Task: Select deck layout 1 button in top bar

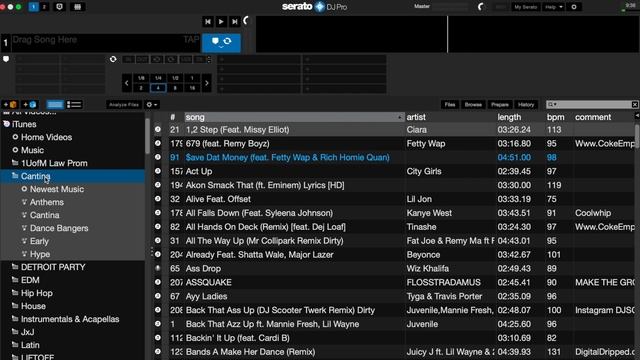Action: point(33,7)
